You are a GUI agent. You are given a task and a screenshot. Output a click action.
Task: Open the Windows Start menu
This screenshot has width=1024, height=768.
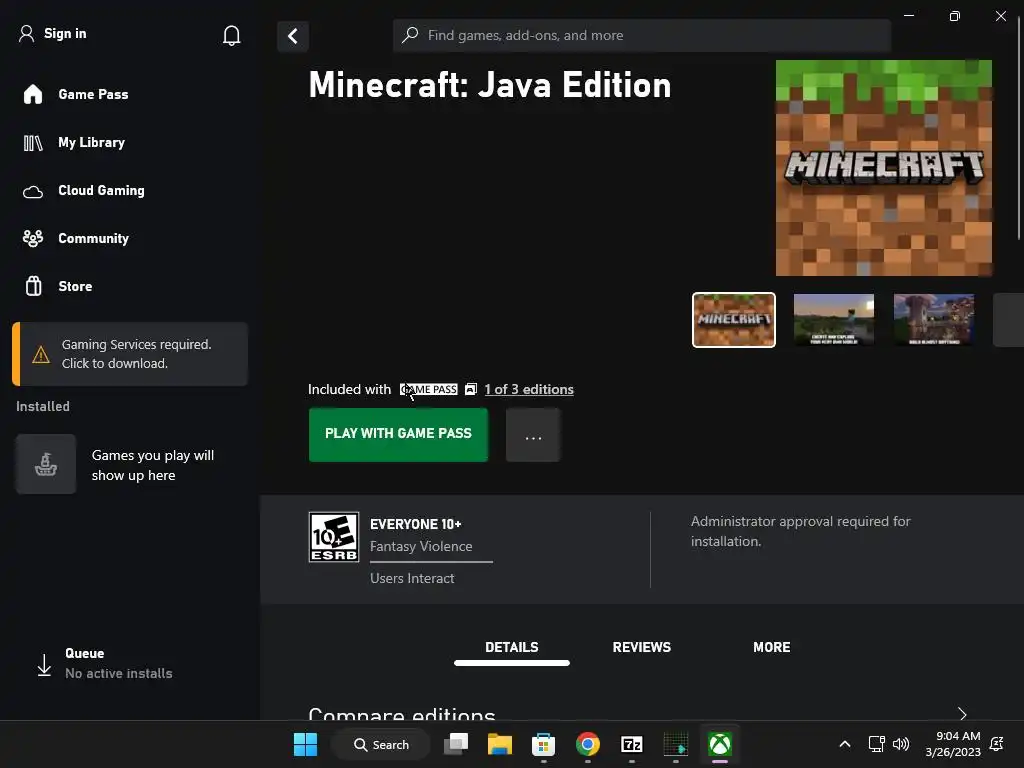[305, 744]
